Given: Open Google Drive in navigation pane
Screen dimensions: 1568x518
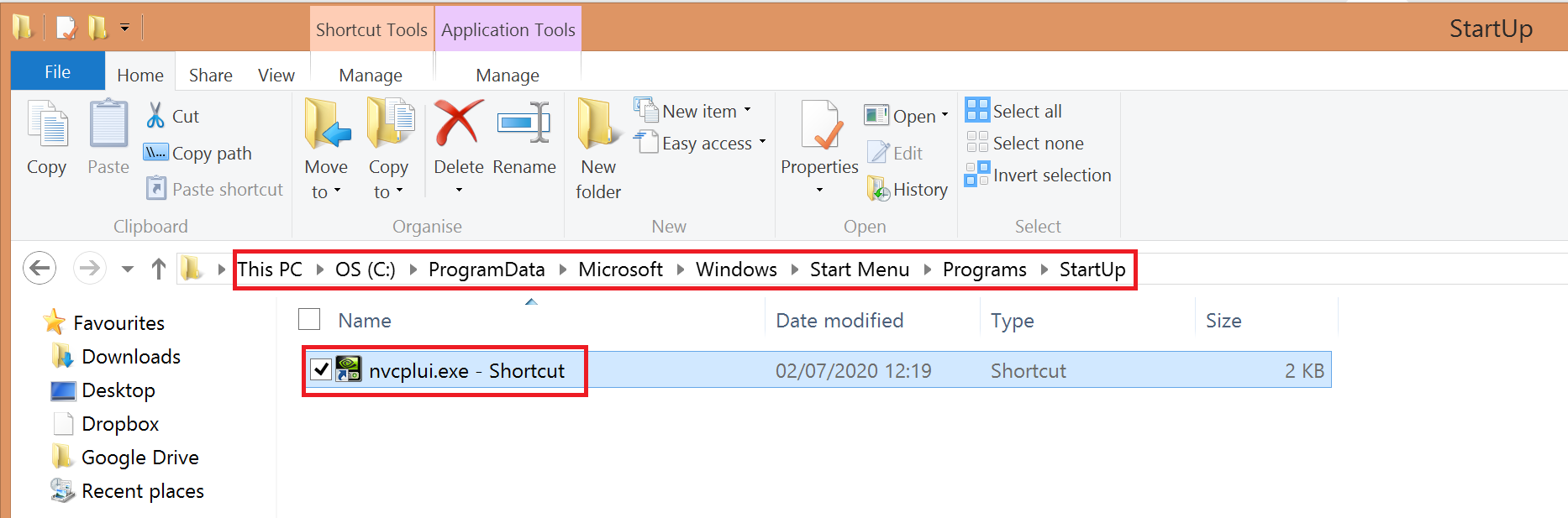Looking at the screenshot, I should coord(125,457).
